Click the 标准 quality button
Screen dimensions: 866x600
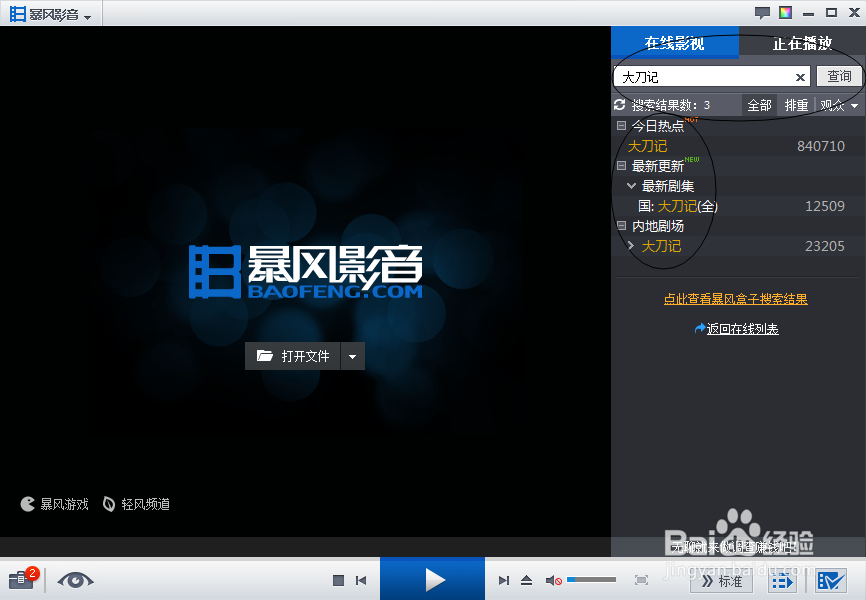[x=722, y=581]
